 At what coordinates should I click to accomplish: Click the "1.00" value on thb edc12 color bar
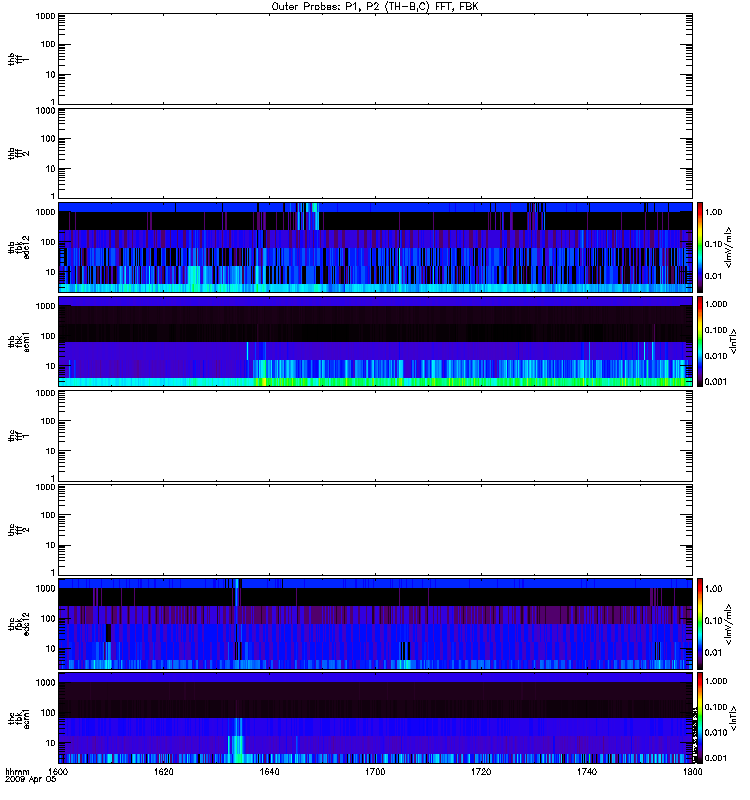pyautogui.click(x=714, y=212)
